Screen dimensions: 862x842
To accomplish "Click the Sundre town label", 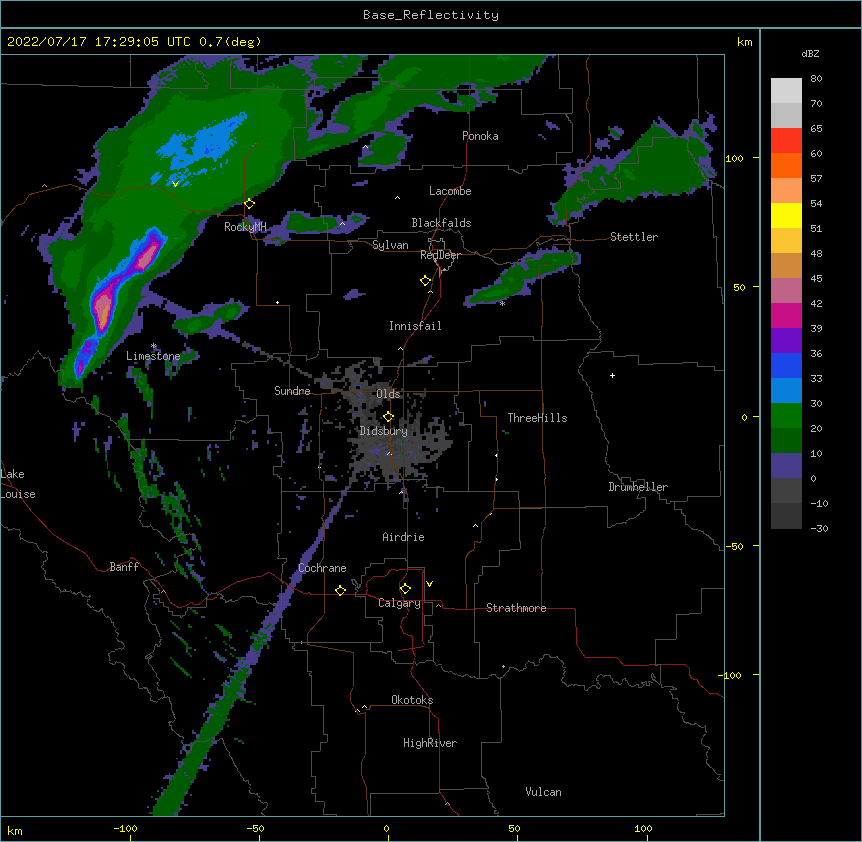I will point(292,391).
